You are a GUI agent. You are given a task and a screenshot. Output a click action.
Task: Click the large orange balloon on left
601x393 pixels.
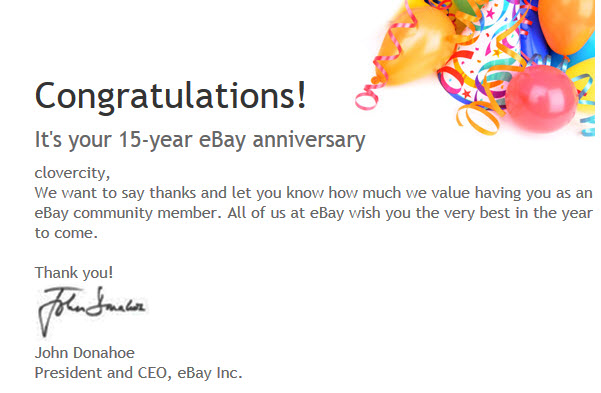[418, 46]
